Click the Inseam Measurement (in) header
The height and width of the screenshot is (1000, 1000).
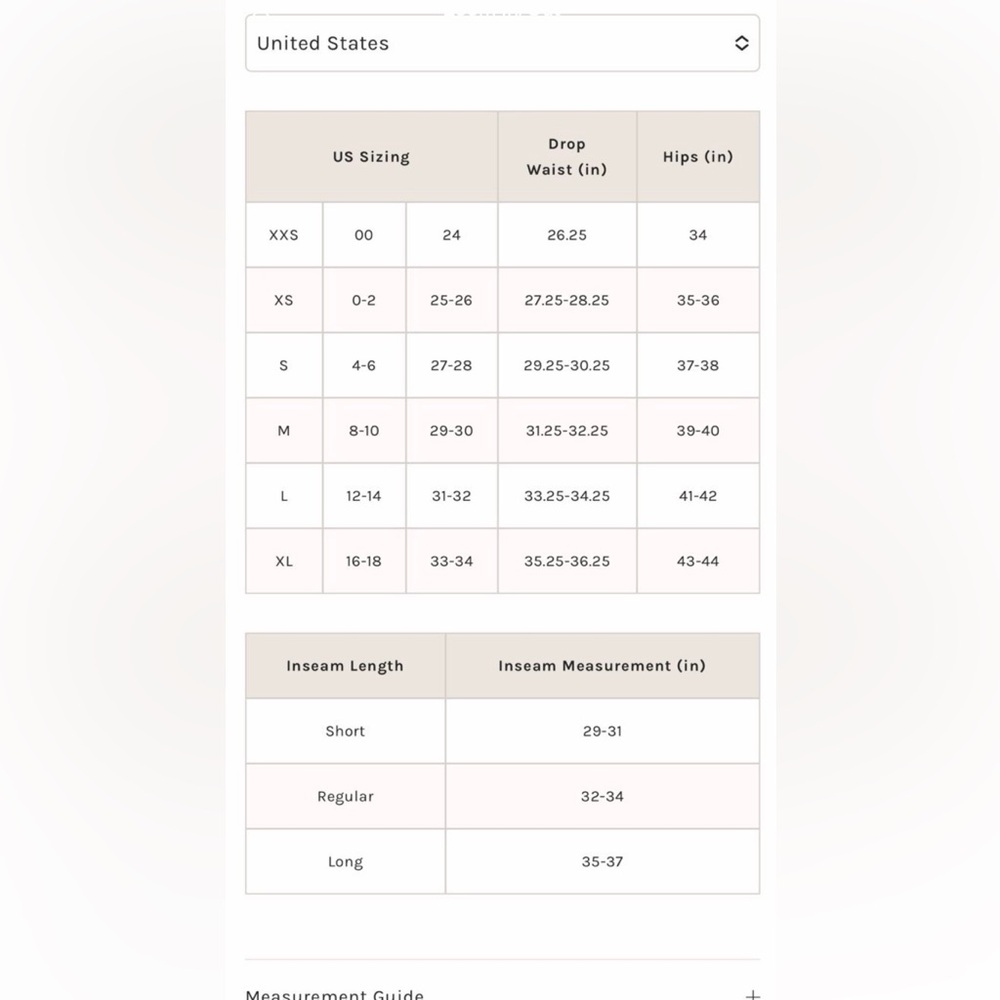click(602, 666)
